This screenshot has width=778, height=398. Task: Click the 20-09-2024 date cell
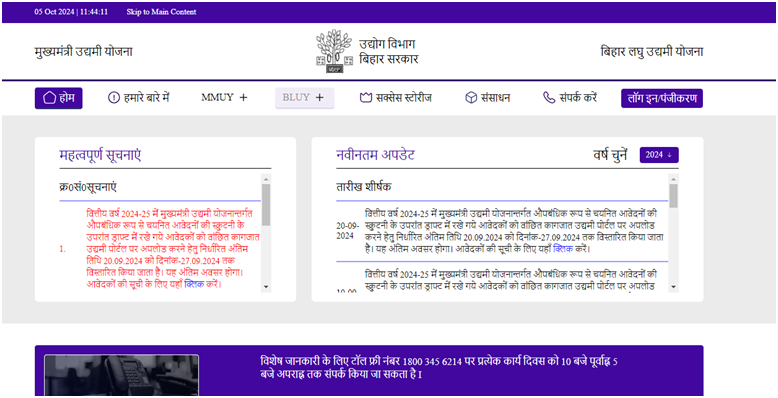(x=348, y=231)
